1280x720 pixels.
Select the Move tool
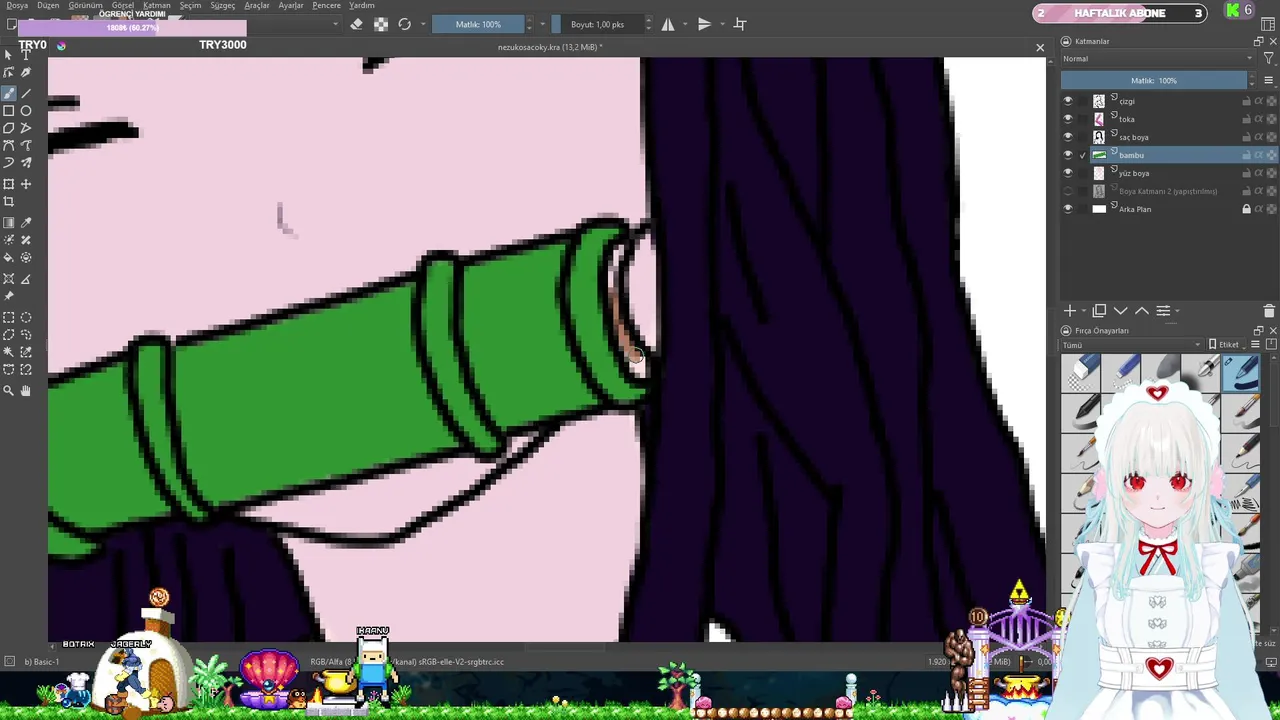point(26,184)
